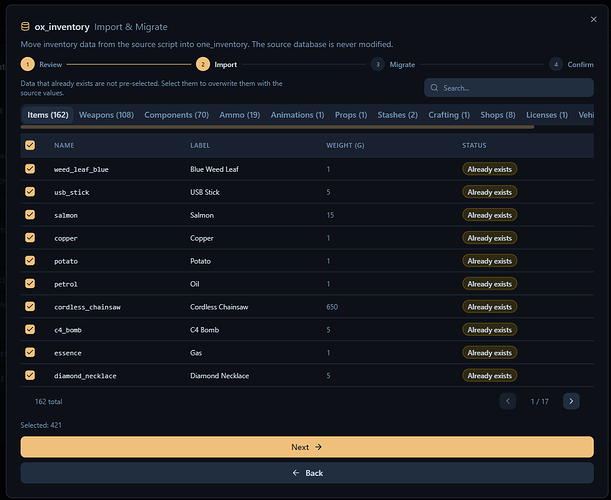
Task: Click the horizontal tabs scrollbar
Action: pos(277,127)
